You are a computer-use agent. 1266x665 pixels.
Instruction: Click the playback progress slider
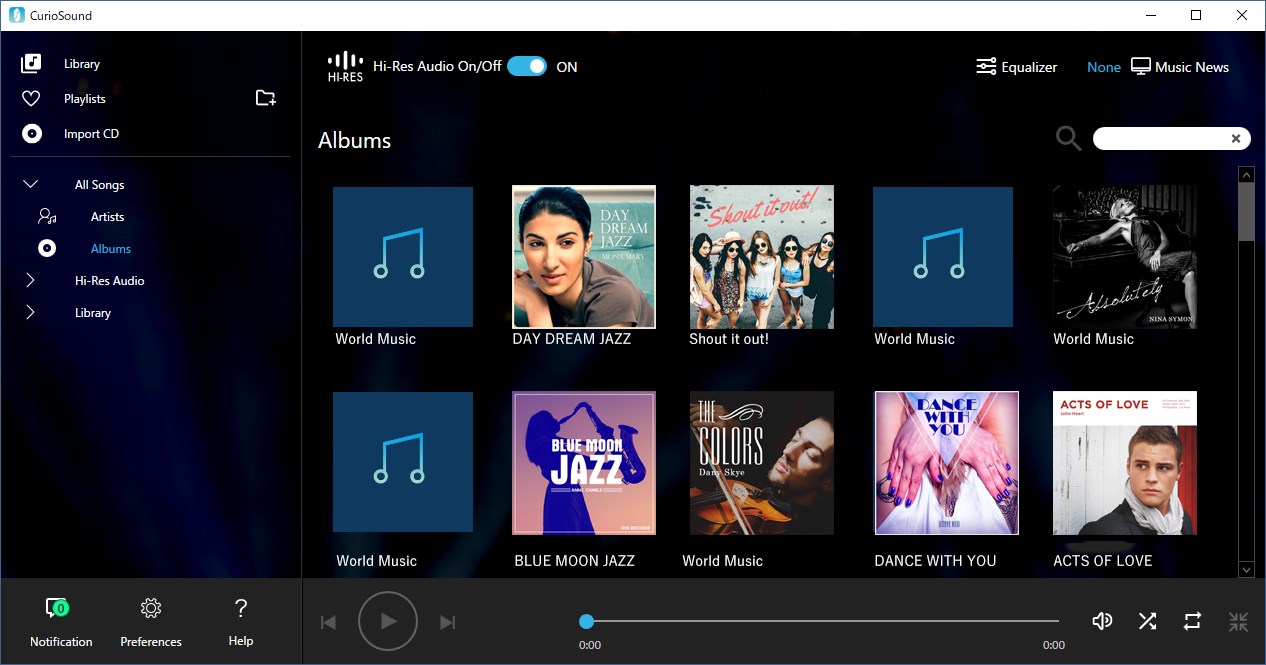point(820,621)
